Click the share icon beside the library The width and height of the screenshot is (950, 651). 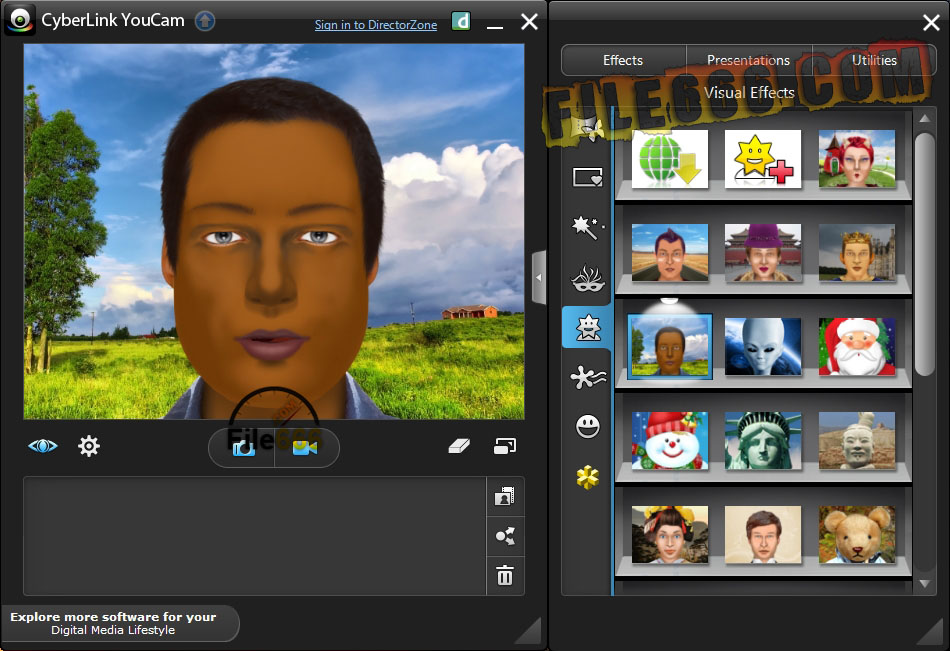click(505, 536)
